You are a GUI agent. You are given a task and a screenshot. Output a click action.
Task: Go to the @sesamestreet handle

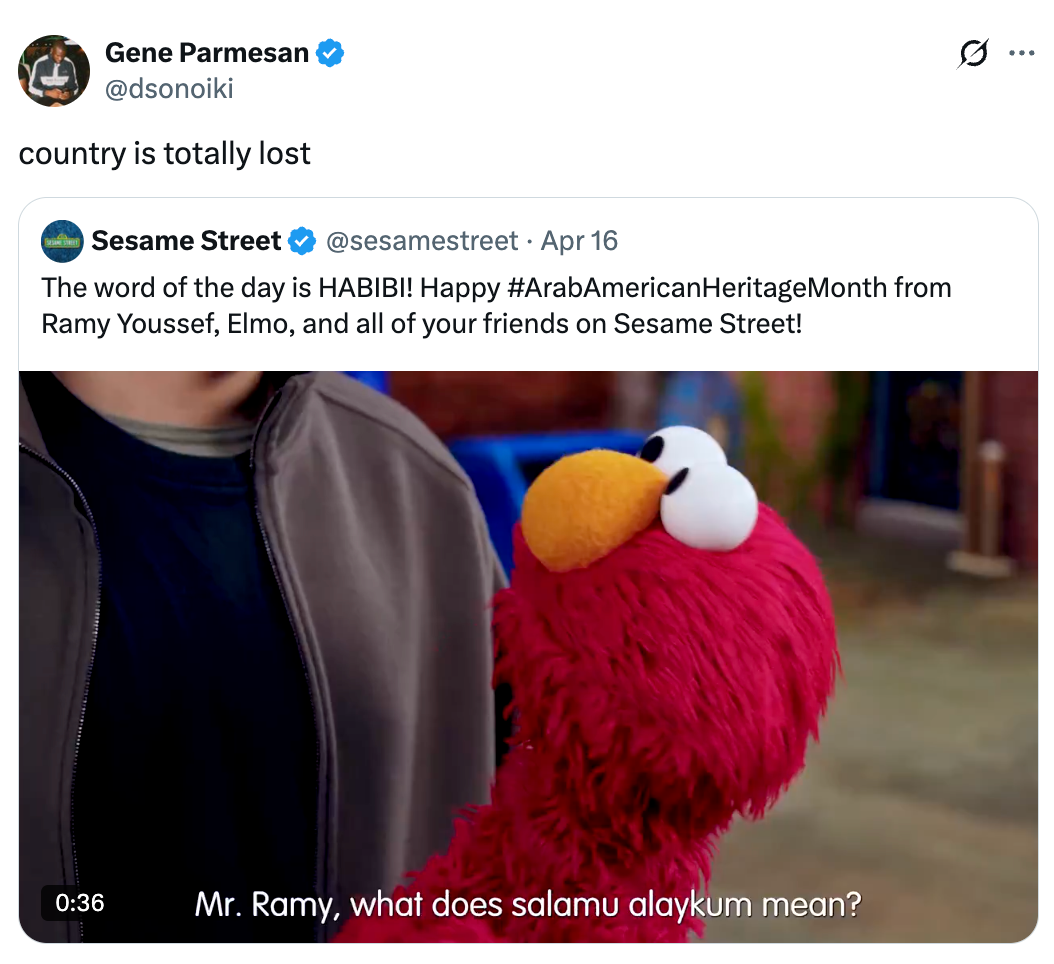pyautogui.click(x=423, y=241)
